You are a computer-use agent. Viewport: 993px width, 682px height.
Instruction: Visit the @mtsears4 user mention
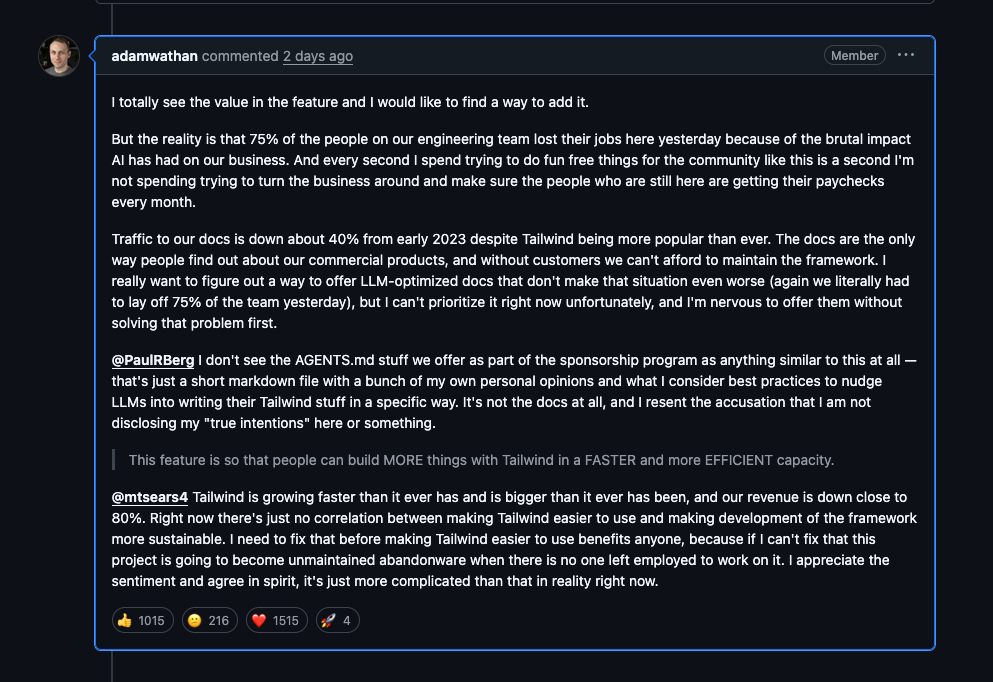click(x=150, y=497)
